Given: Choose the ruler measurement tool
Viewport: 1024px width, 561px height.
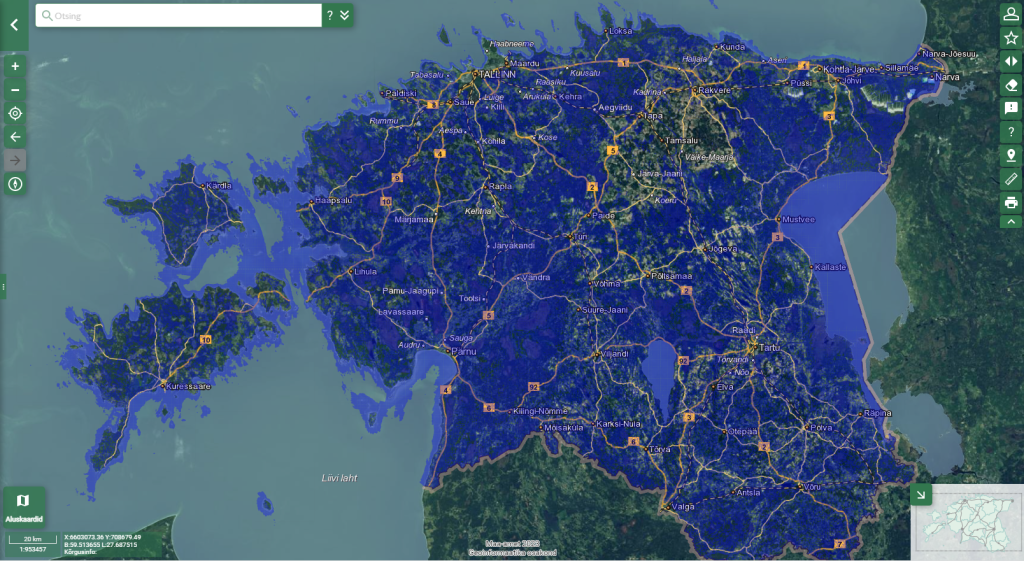Looking at the screenshot, I should coord(1011,179).
